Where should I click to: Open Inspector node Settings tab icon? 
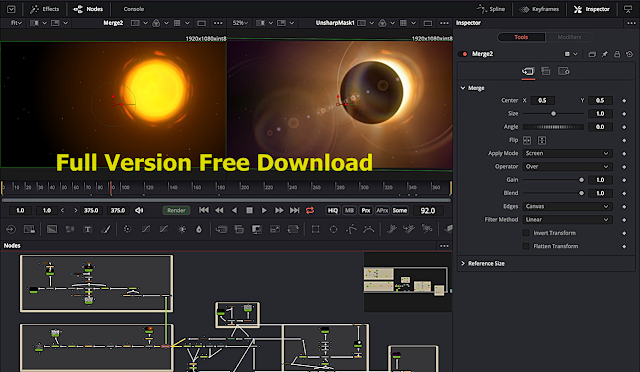(564, 71)
